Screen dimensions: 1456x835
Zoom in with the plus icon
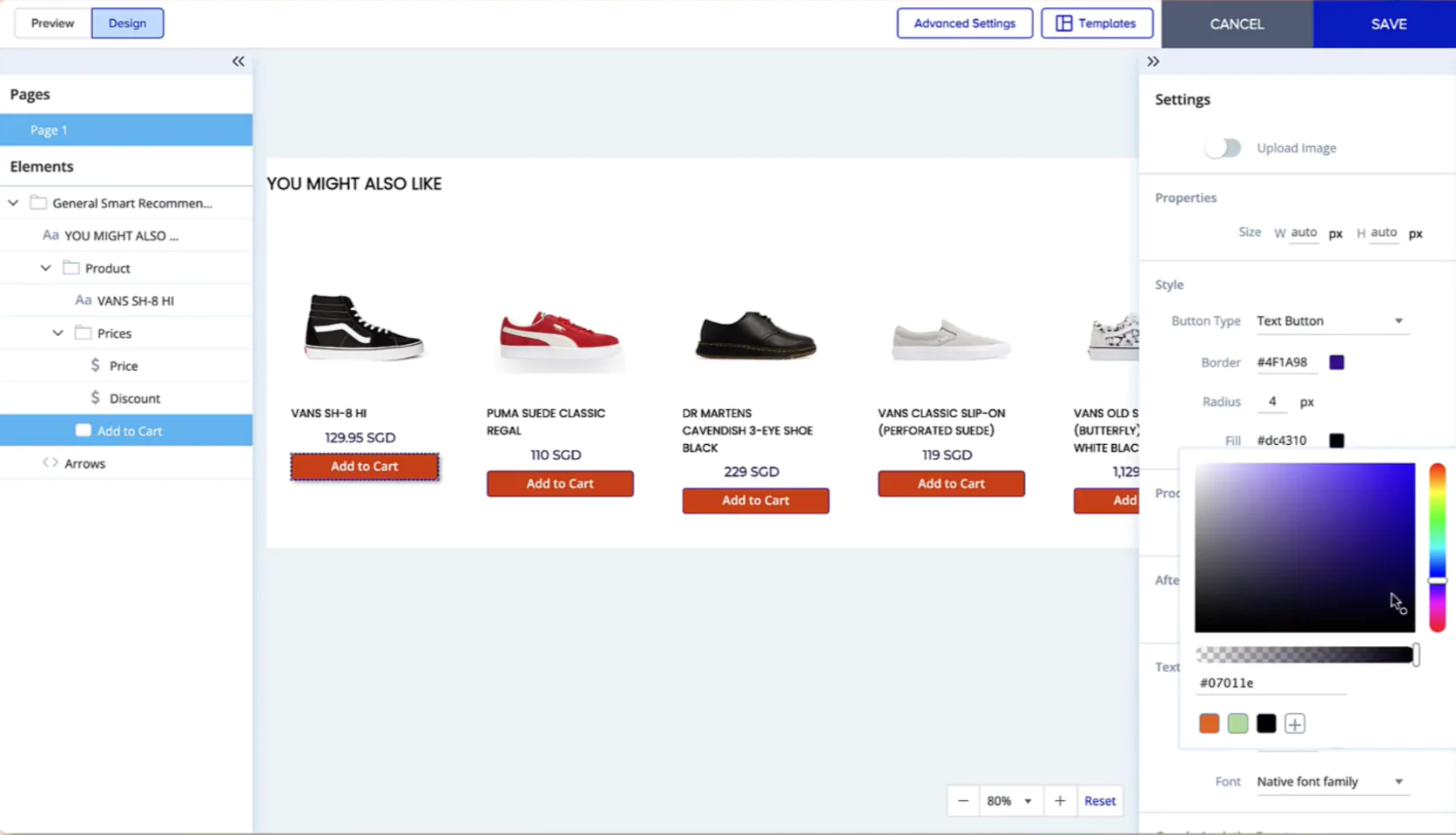click(x=1060, y=801)
